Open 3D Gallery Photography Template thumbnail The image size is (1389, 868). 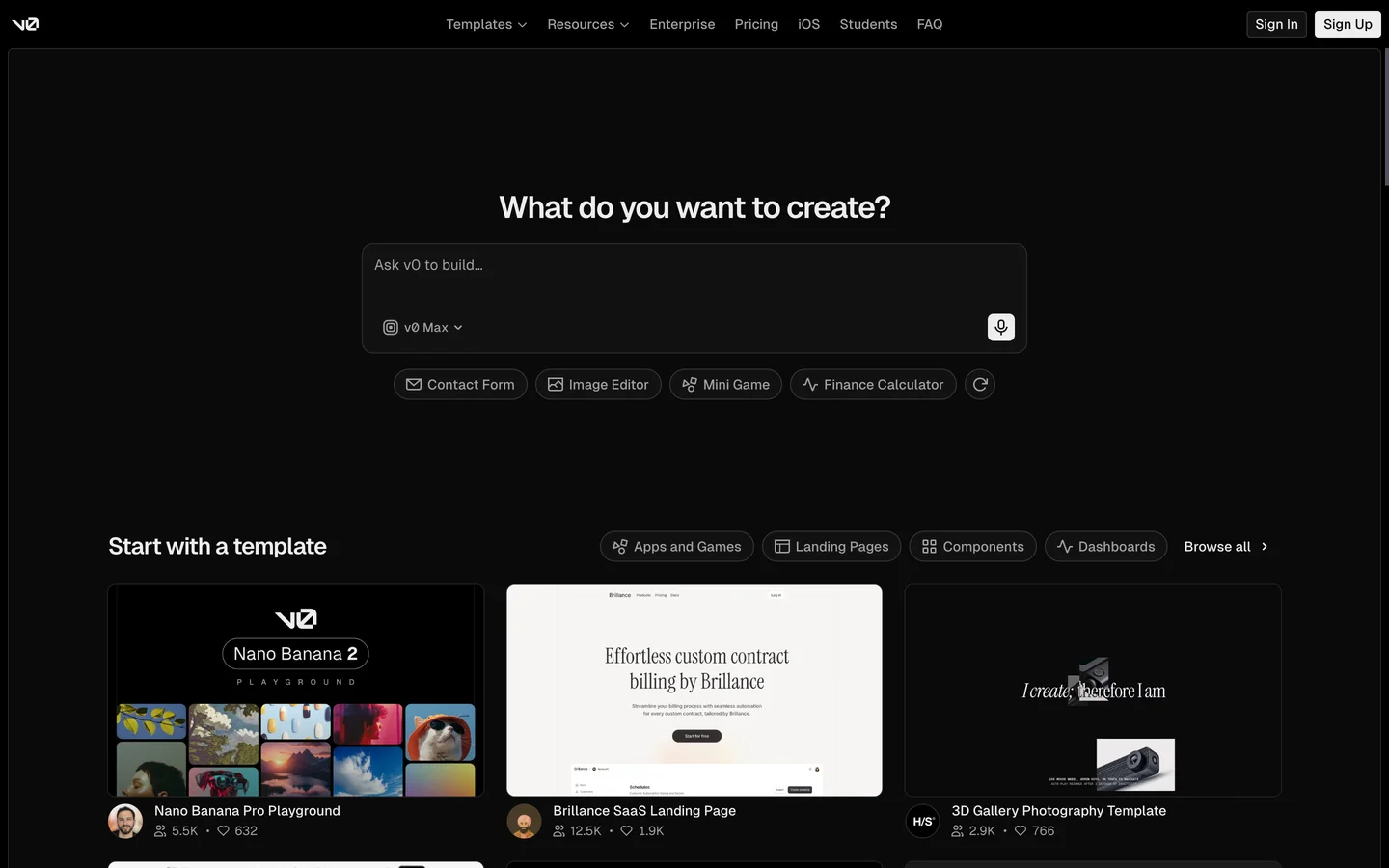coord(1093,691)
